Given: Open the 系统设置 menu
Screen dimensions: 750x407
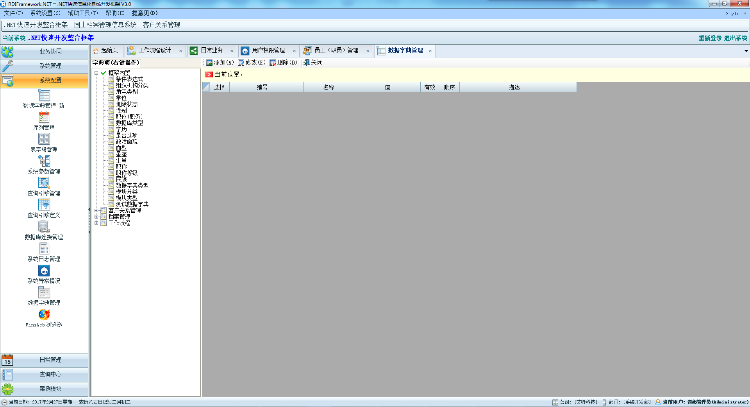Looking at the screenshot, I should point(45,13).
